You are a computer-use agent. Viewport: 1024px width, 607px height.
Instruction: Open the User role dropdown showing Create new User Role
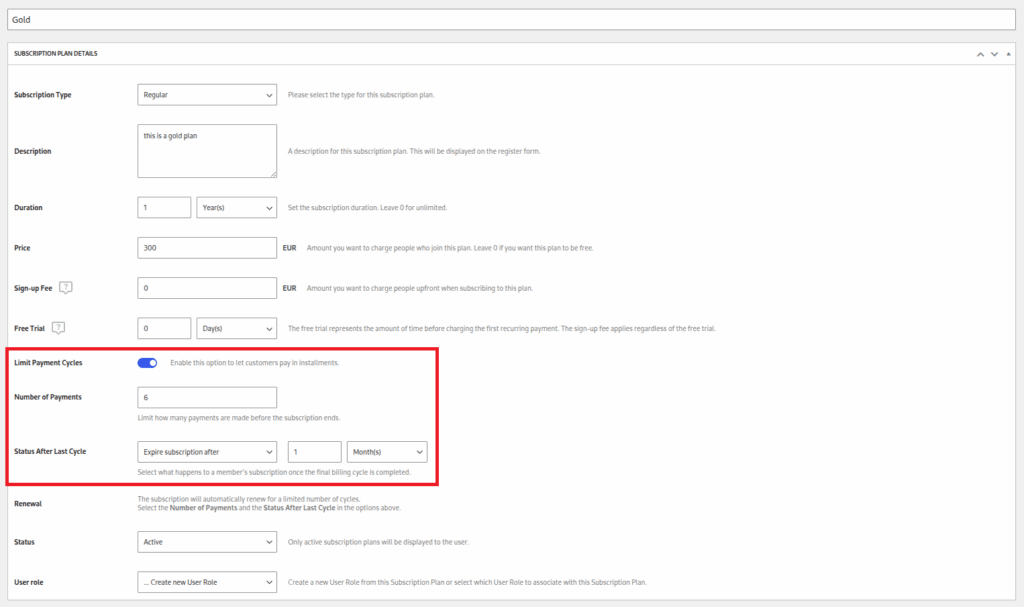click(x=207, y=582)
